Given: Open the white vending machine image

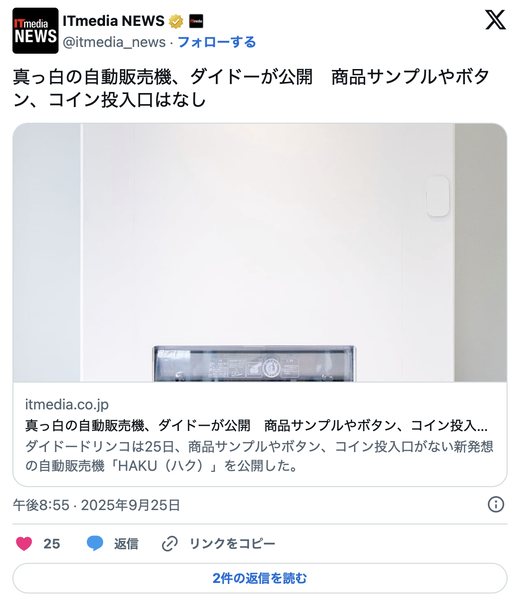Looking at the screenshot, I should tap(260, 252).
